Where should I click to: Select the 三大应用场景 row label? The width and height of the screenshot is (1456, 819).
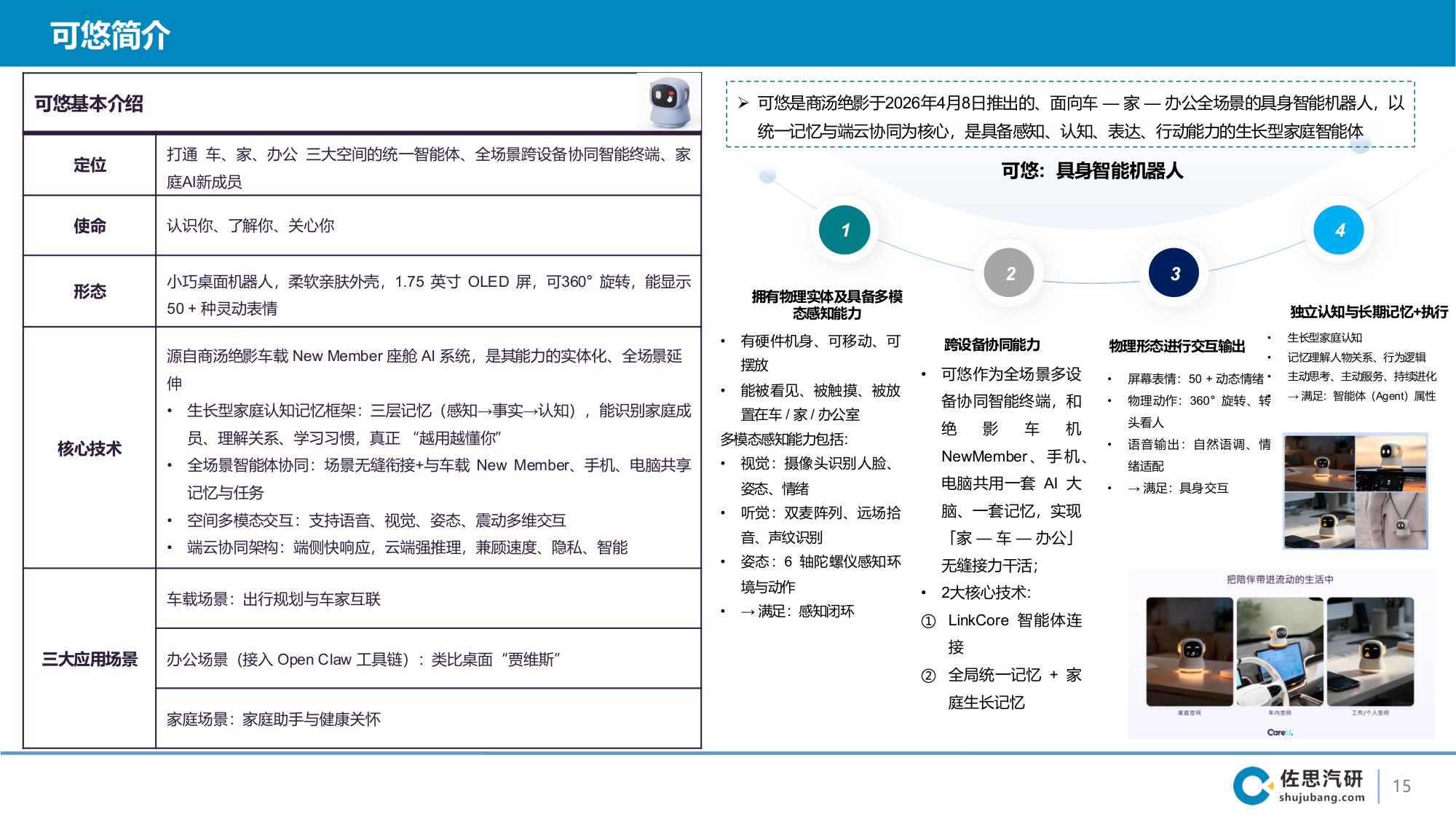click(90, 660)
